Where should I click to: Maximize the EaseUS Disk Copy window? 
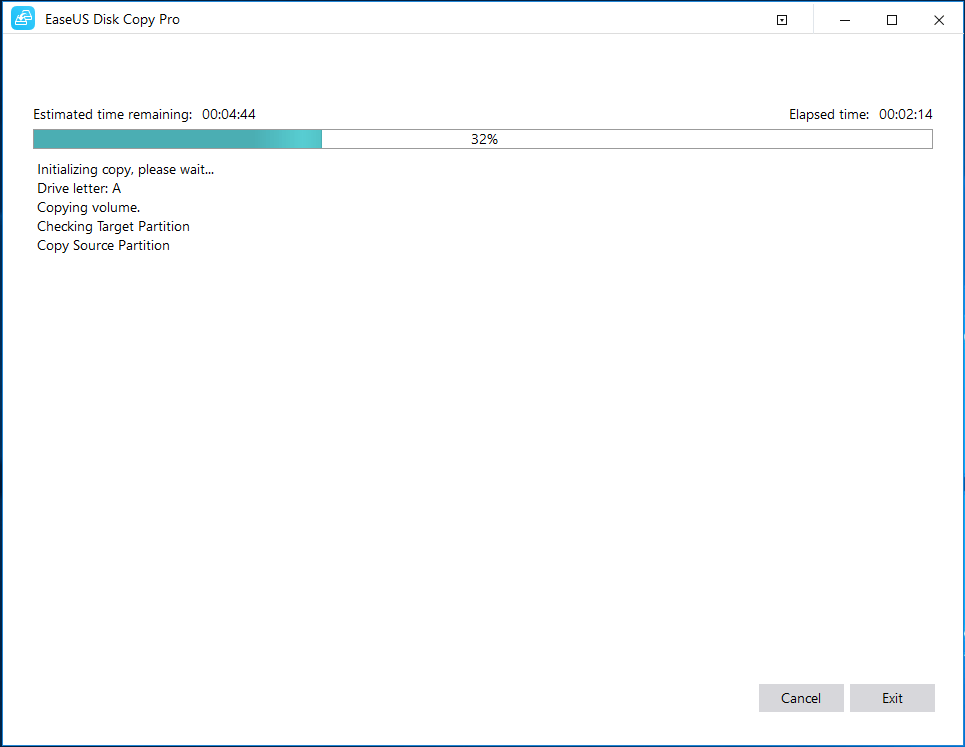click(x=892, y=20)
